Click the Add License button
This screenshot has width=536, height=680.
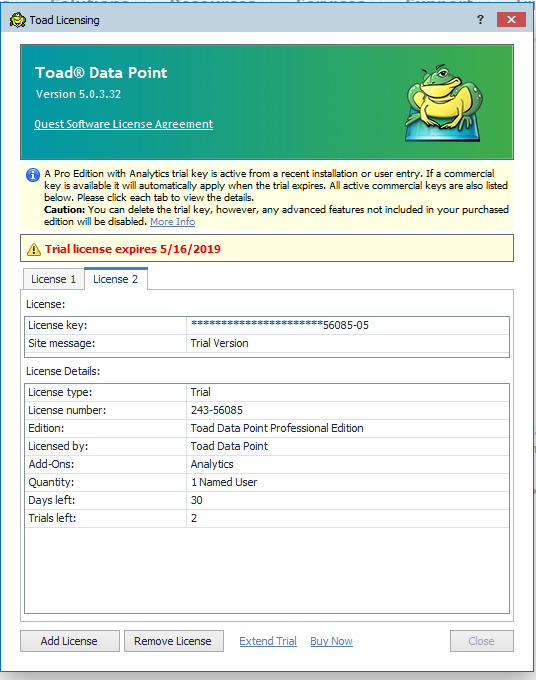click(x=69, y=641)
